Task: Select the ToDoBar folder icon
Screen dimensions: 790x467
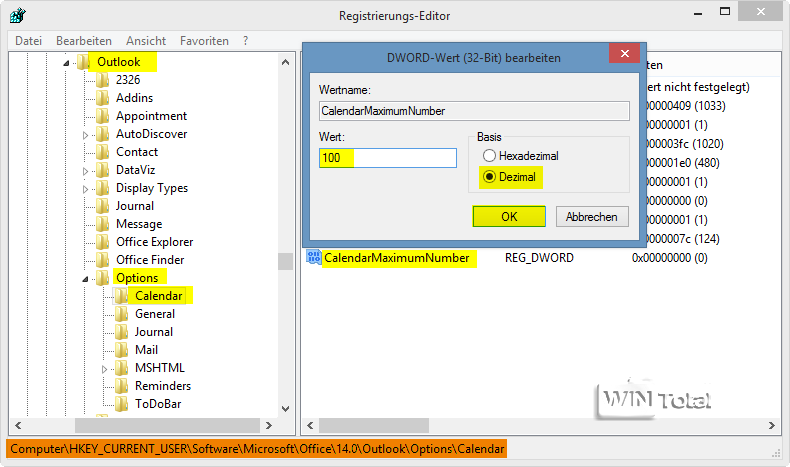Action: (121, 404)
